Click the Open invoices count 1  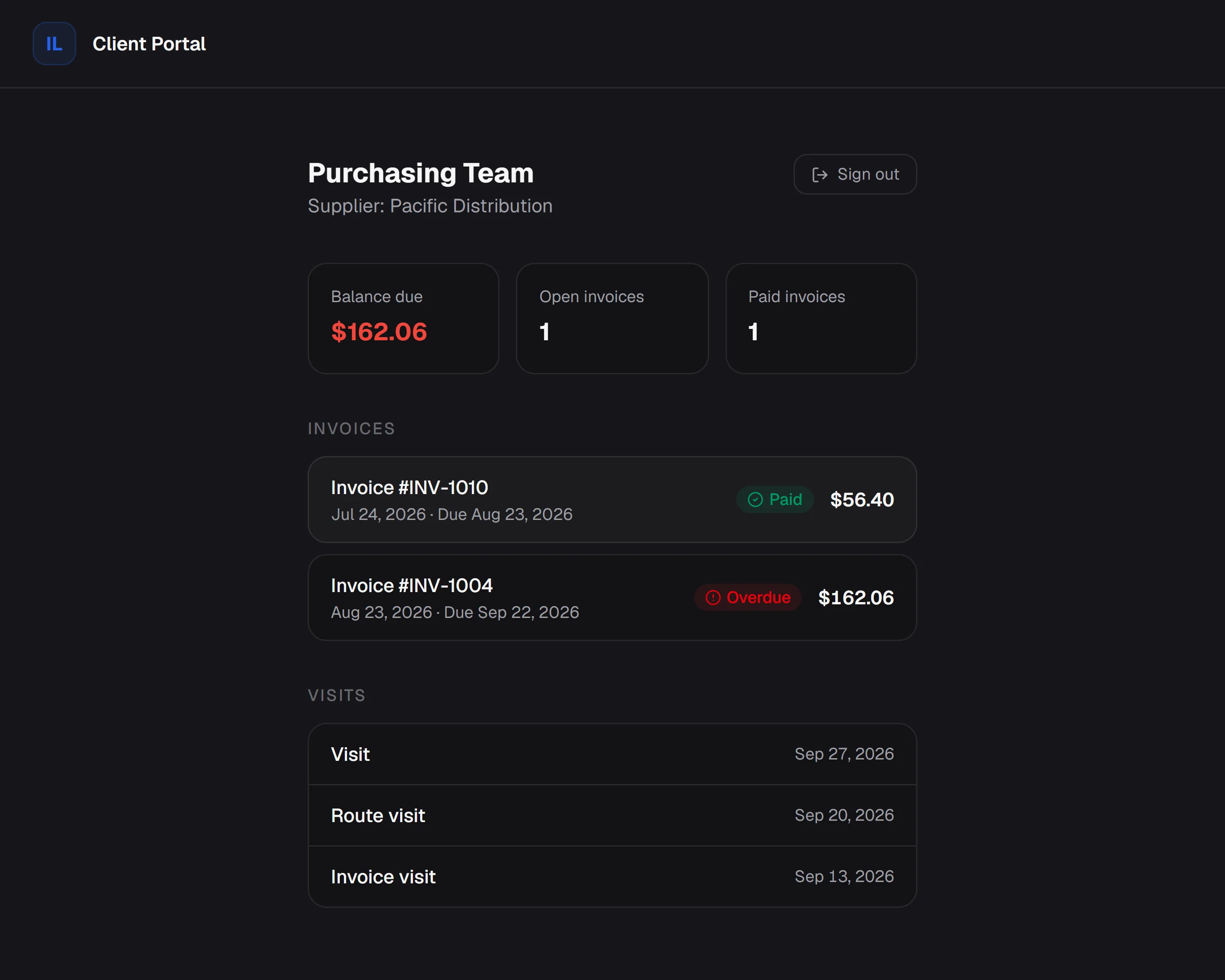tap(544, 332)
